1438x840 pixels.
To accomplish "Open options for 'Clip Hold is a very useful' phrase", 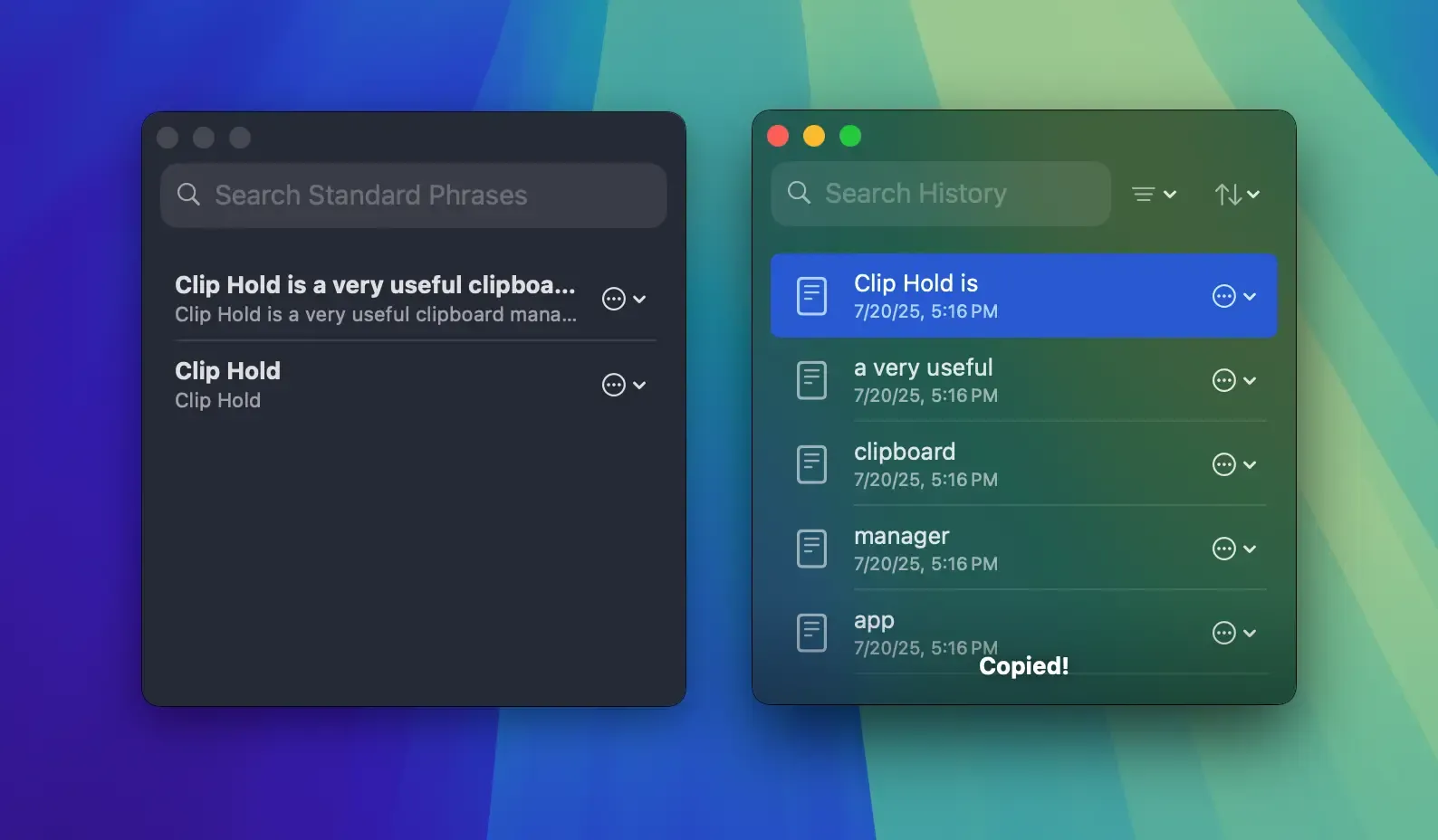I will [x=624, y=299].
